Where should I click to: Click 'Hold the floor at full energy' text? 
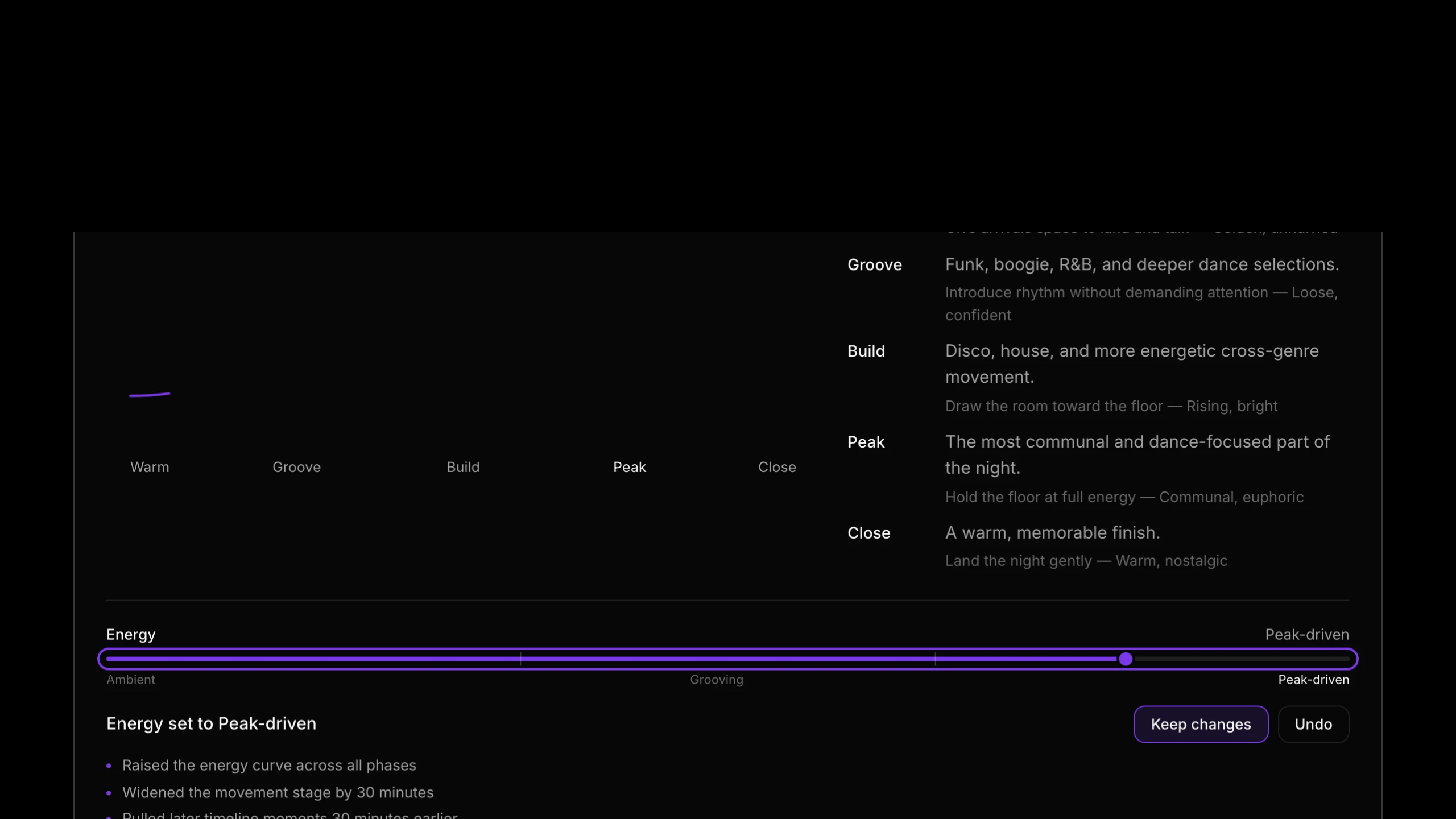coord(1040,497)
